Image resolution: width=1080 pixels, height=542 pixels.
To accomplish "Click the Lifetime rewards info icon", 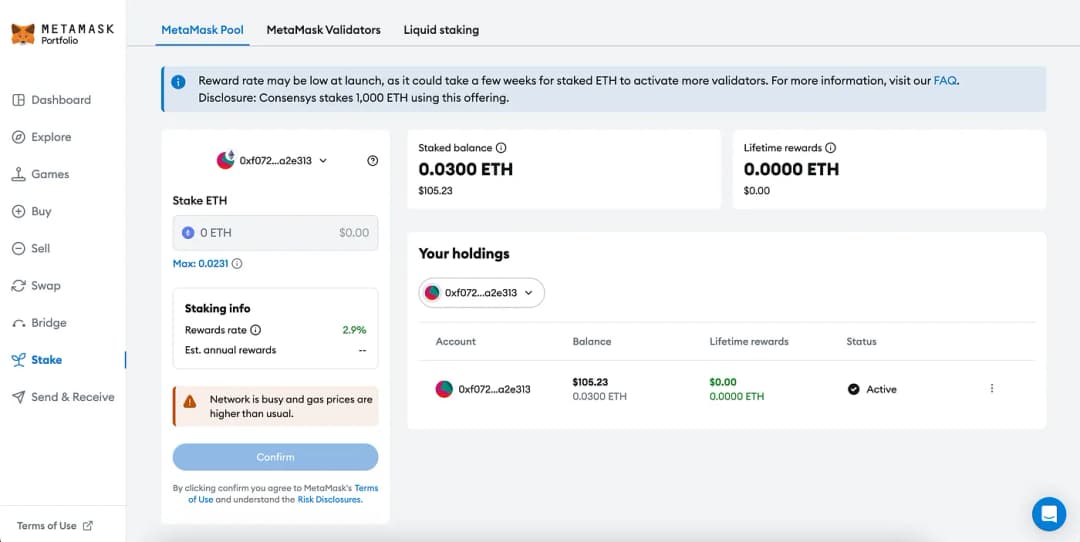I will (x=831, y=148).
